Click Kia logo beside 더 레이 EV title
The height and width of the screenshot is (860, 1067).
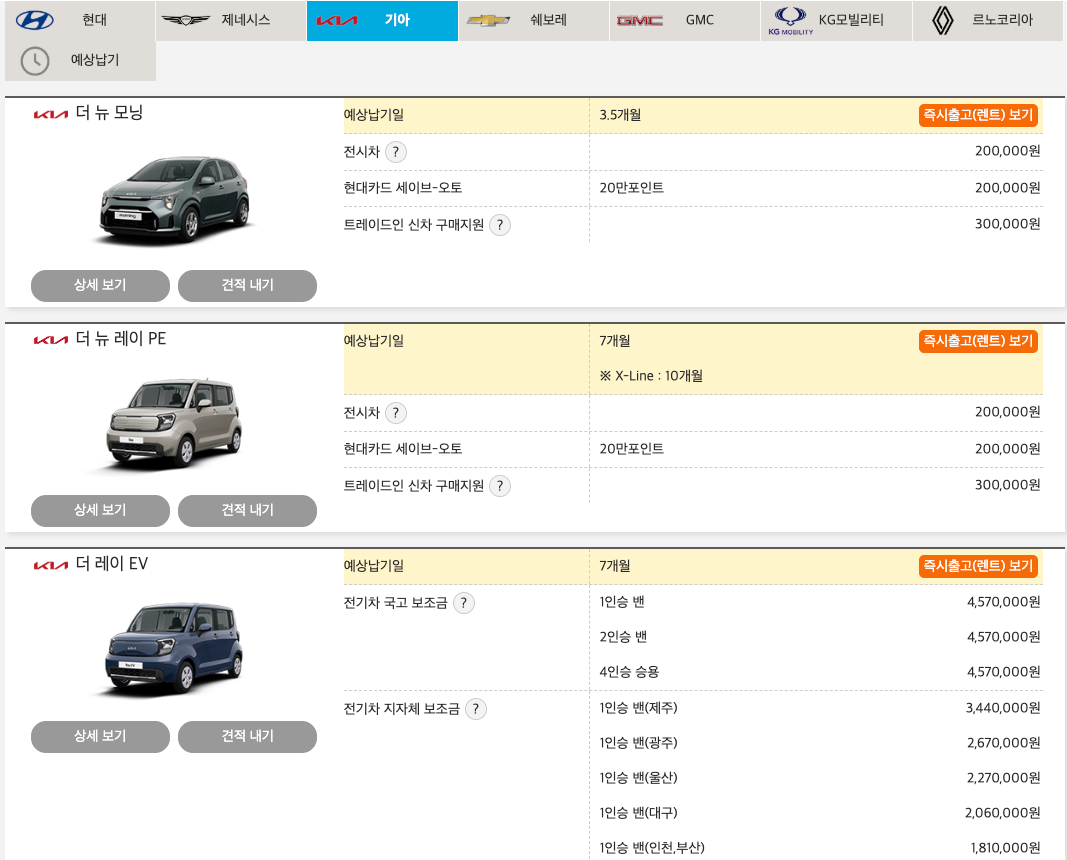tap(51, 565)
